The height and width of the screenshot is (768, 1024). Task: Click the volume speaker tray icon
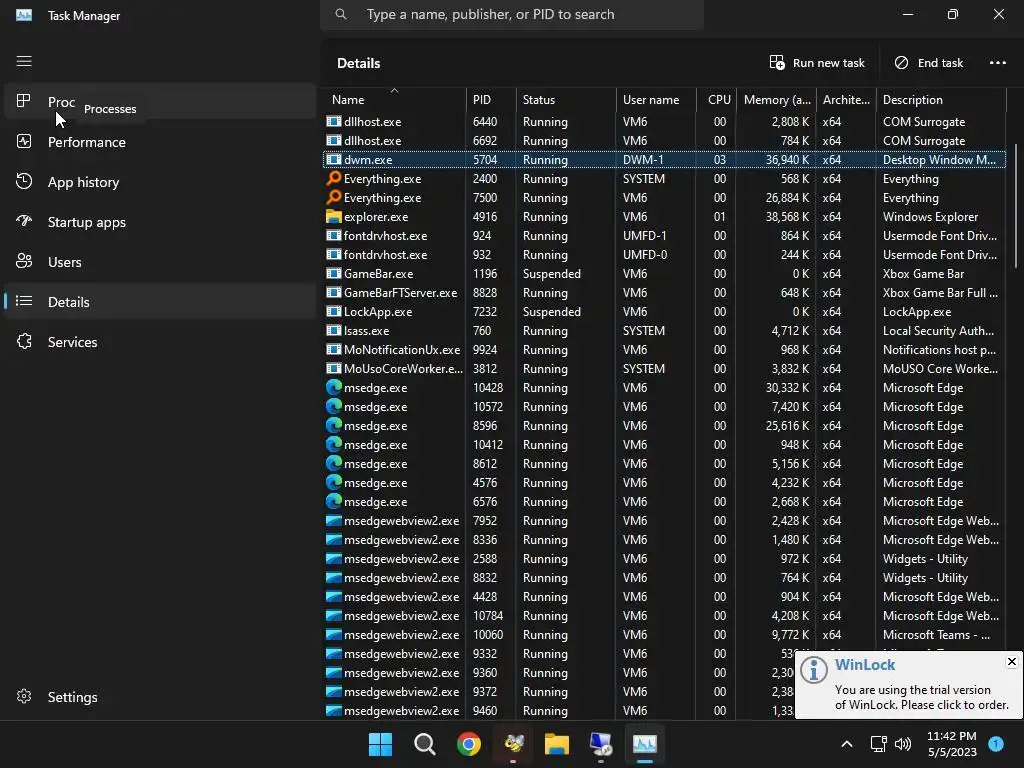click(903, 744)
